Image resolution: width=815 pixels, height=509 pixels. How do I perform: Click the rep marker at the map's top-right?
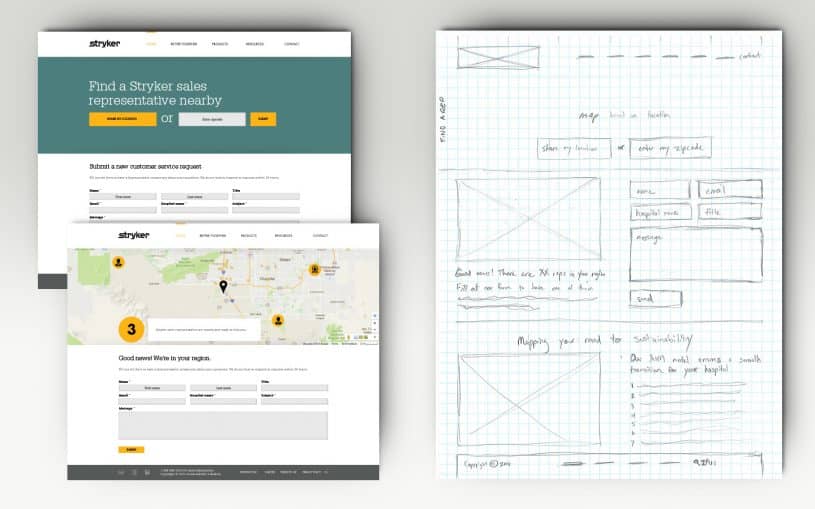(x=314, y=268)
